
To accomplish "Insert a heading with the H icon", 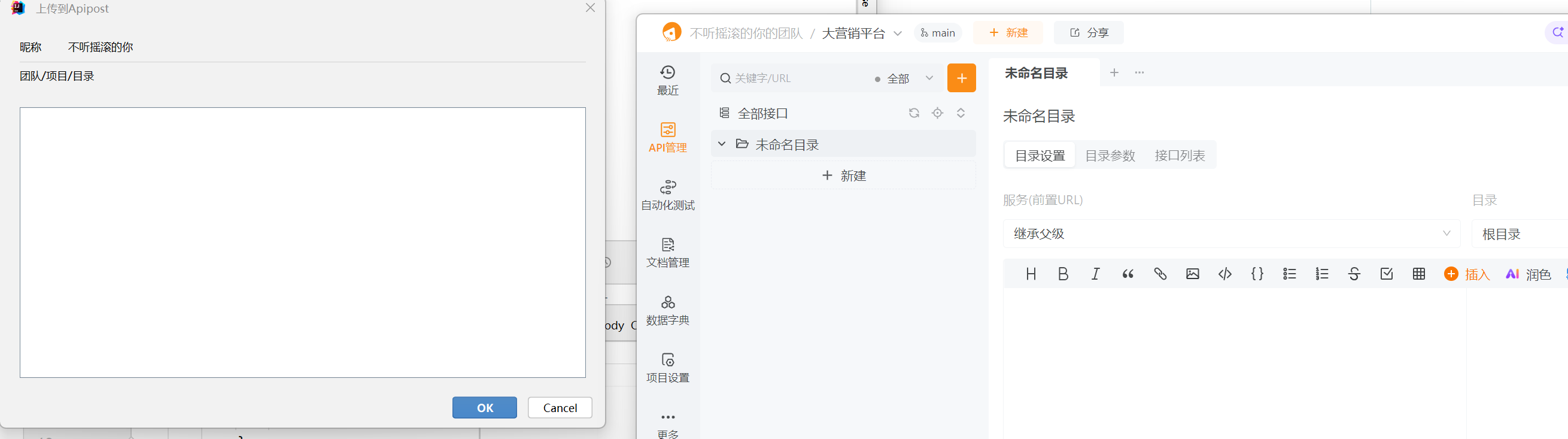I will pos(1031,274).
